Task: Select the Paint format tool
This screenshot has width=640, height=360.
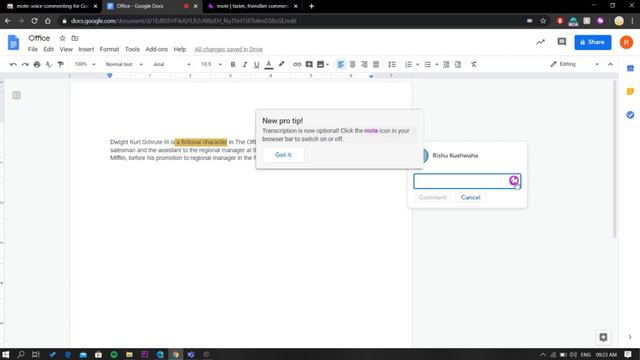Action: coord(60,64)
